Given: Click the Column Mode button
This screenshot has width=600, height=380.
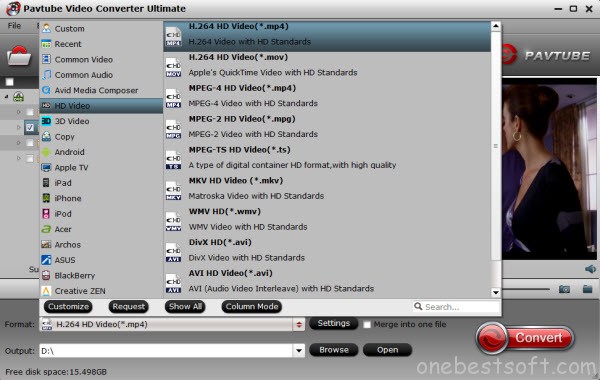Looking at the screenshot, I should [x=252, y=307].
